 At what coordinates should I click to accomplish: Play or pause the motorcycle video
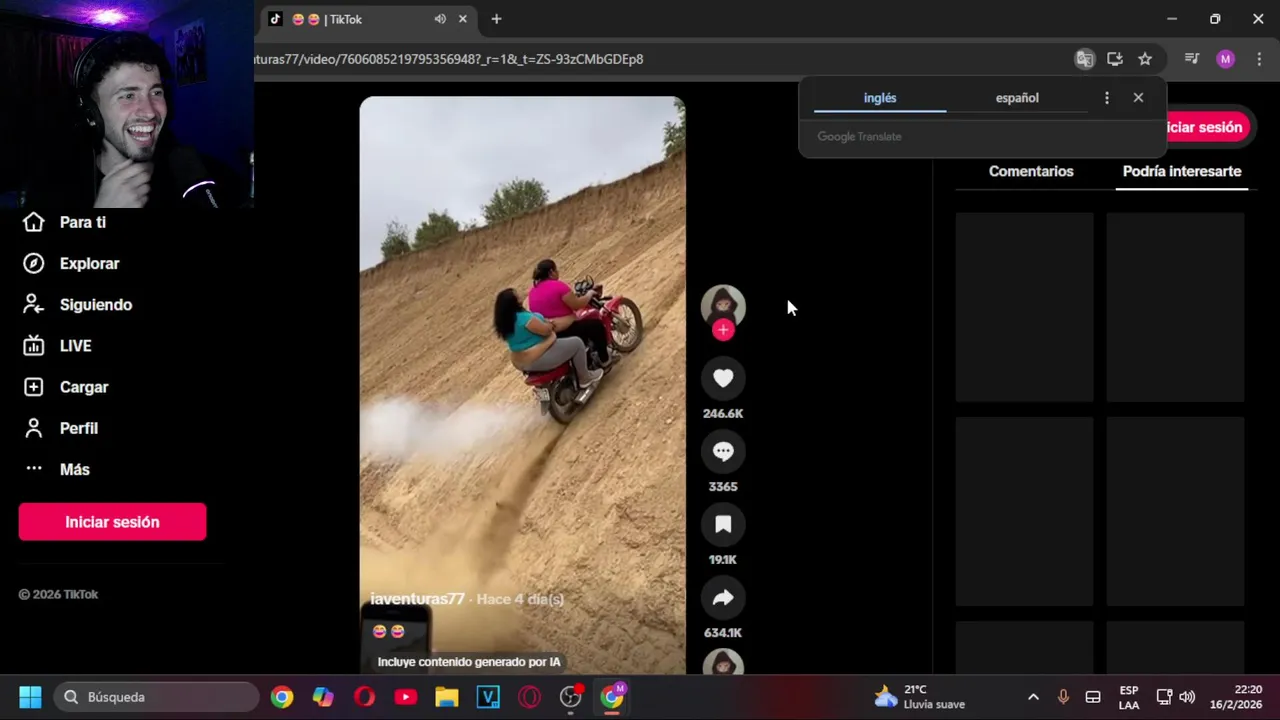(522, 385)
